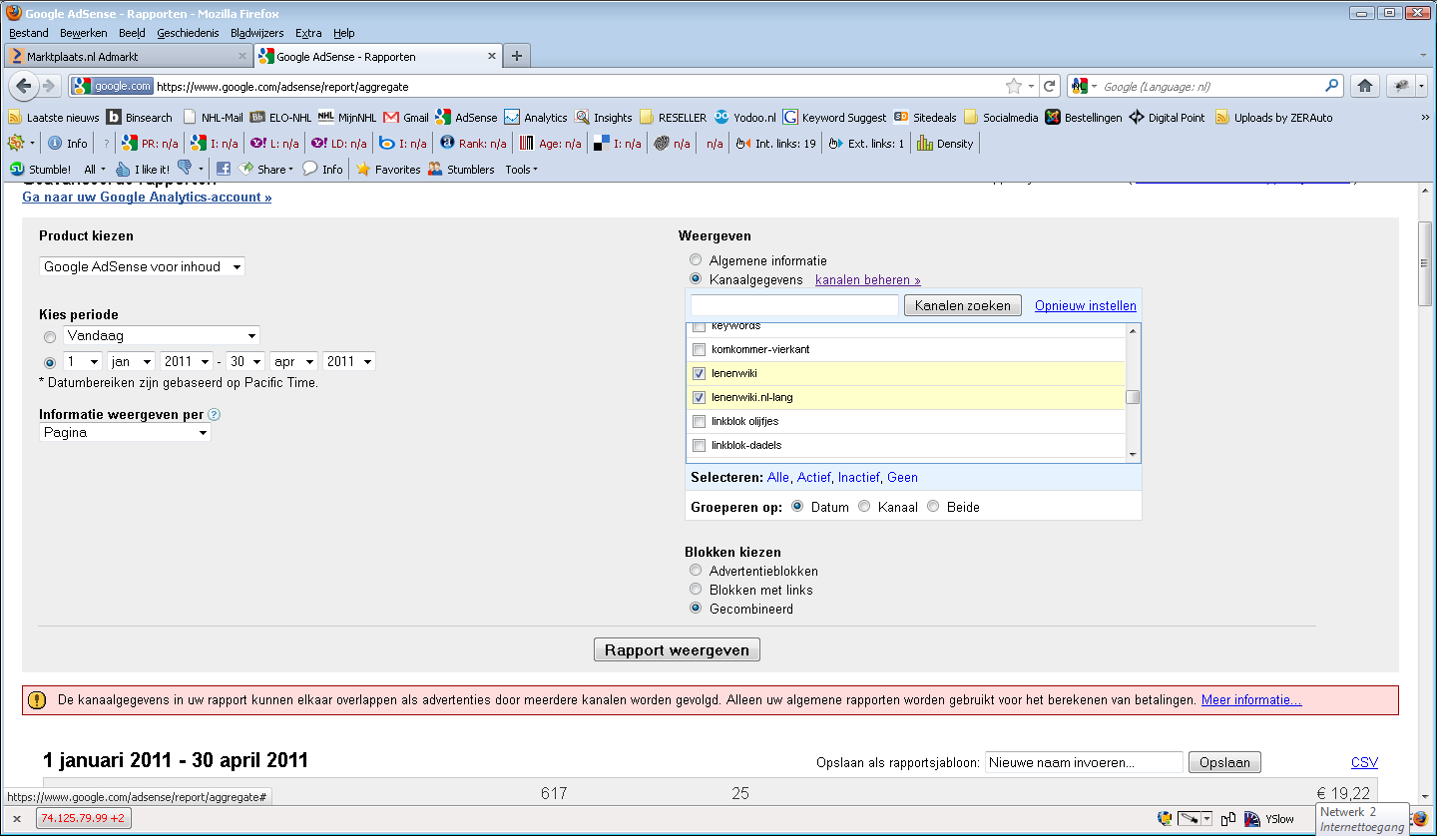Open the Insights bookmark
1437x840 pixels.
(604, 117)
